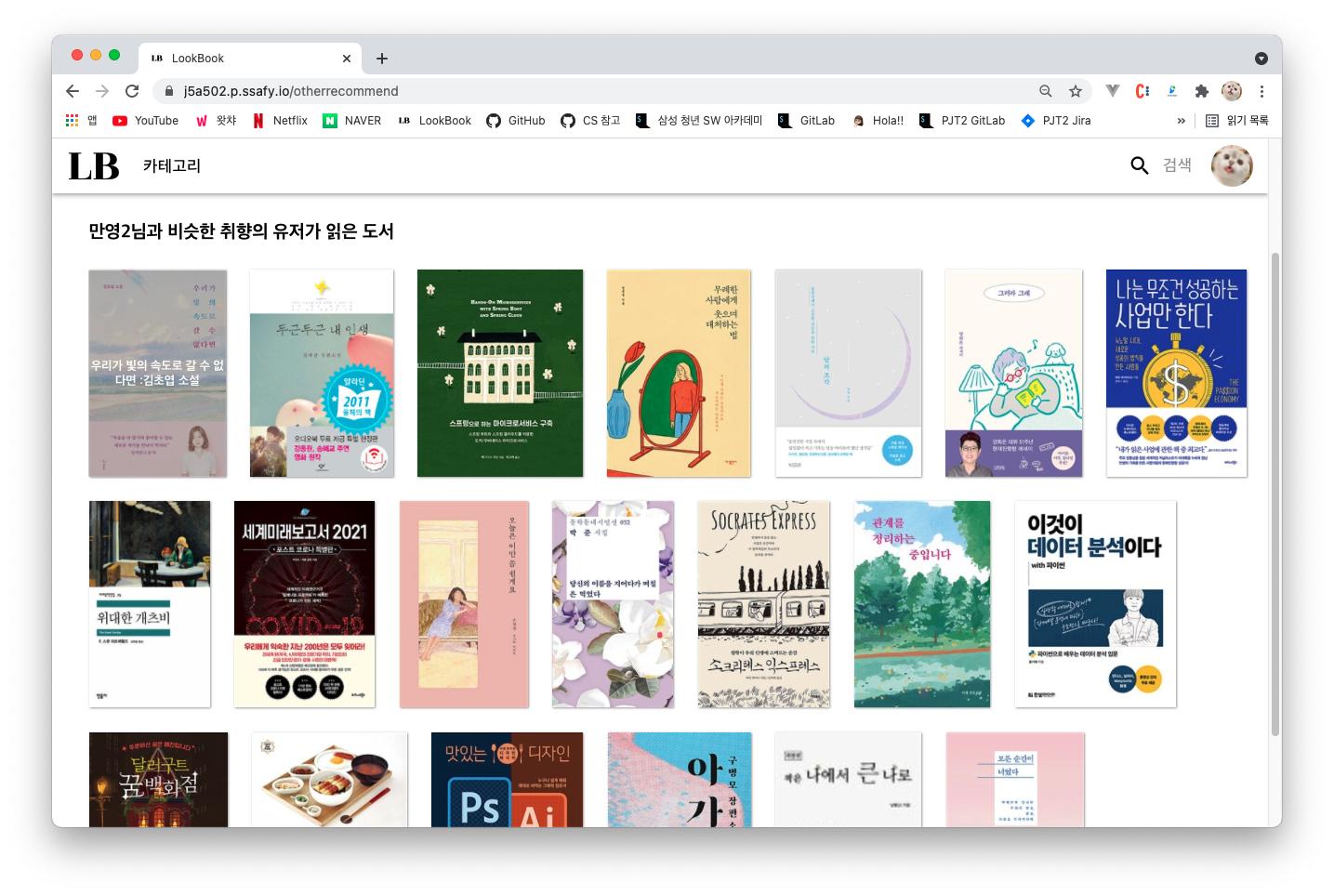
Task: Open the 카테고리 menu
Action: [171, 165]
